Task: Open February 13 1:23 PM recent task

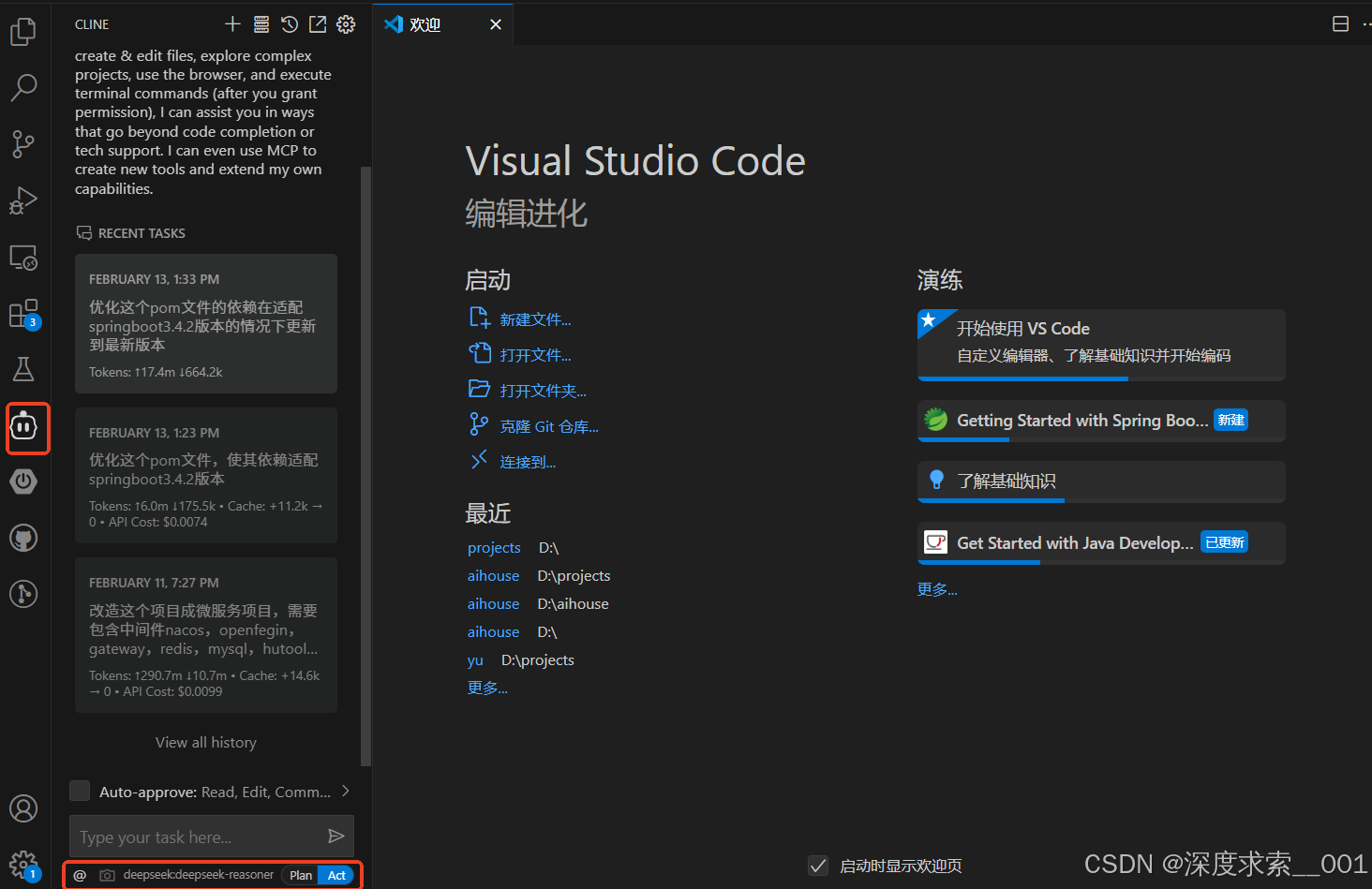Action: [x=206, y=476]
